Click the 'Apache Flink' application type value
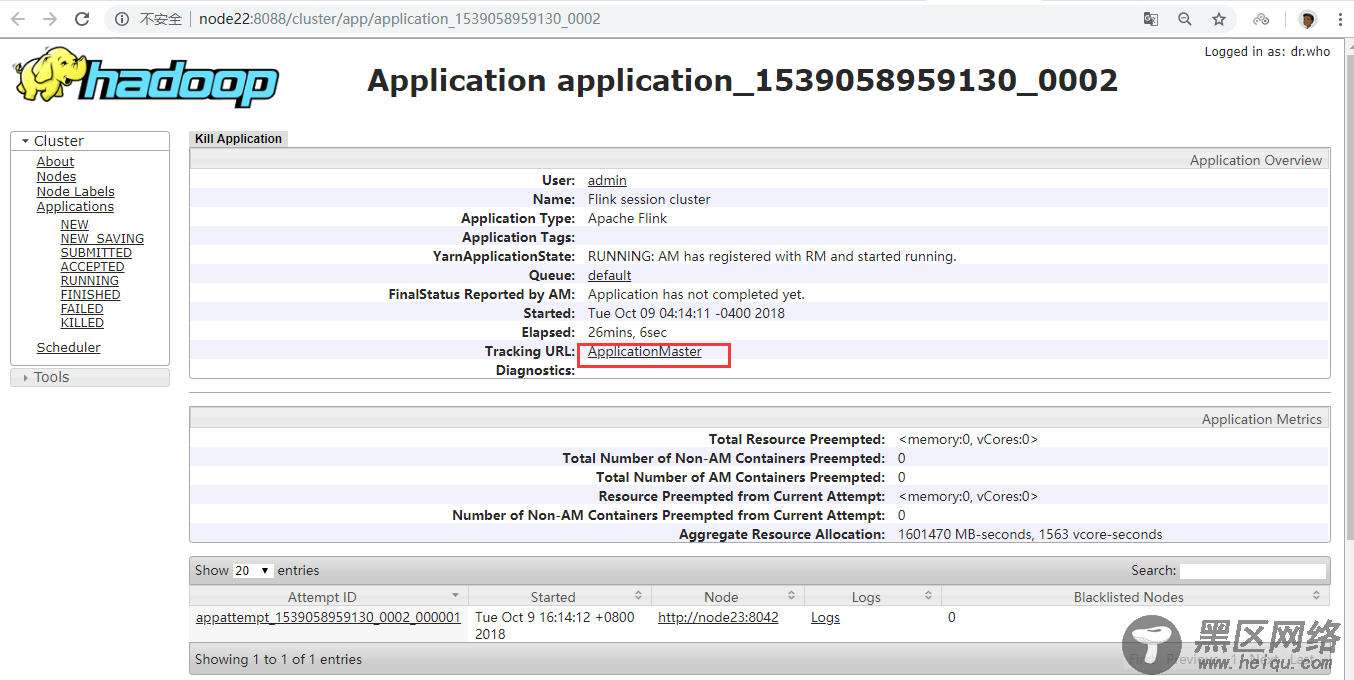 tap(628, 219)
